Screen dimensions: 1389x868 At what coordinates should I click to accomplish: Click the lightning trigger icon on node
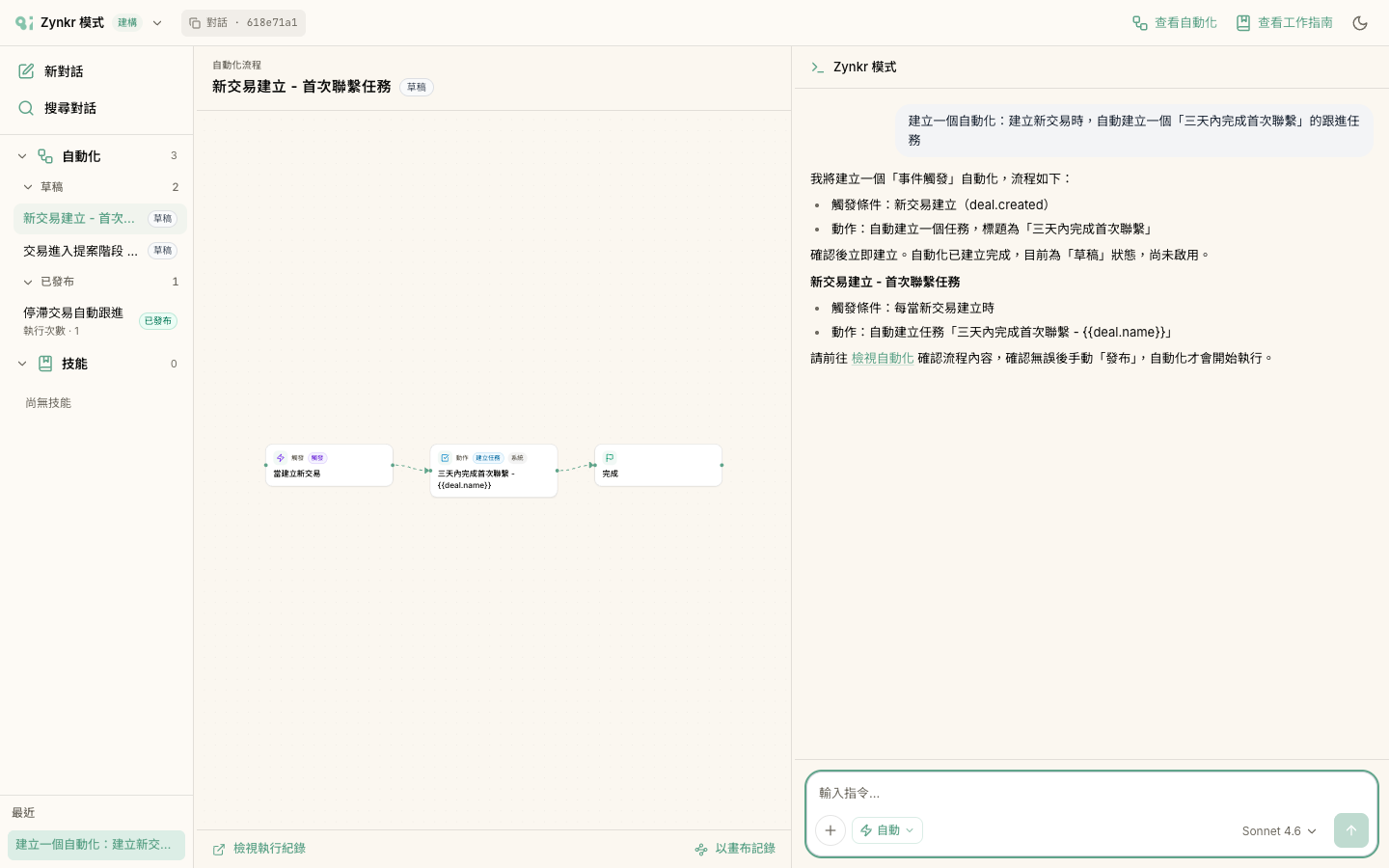click(281, 458)
